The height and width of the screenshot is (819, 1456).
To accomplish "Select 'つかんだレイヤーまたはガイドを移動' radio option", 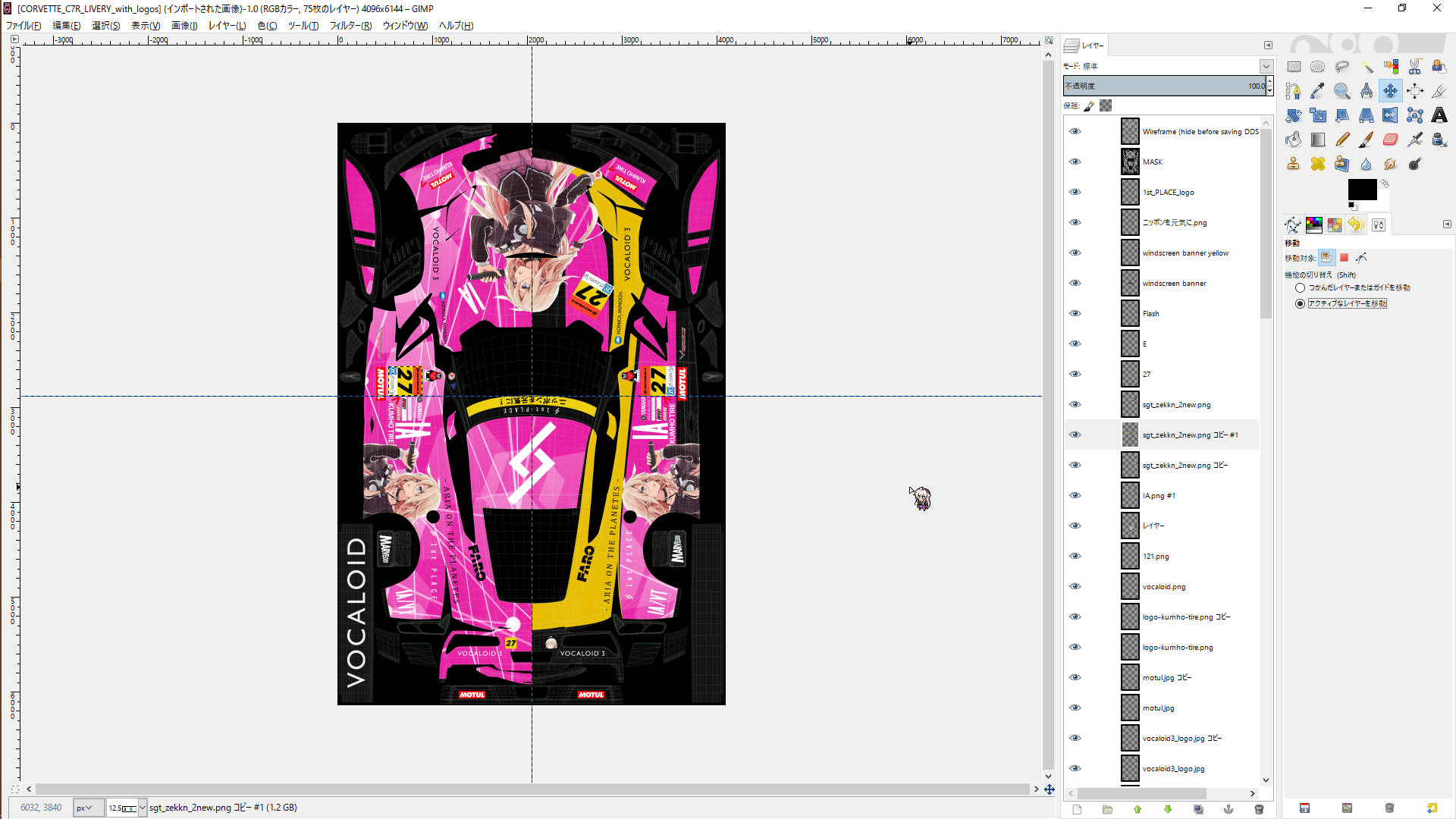I will 1300,288.
